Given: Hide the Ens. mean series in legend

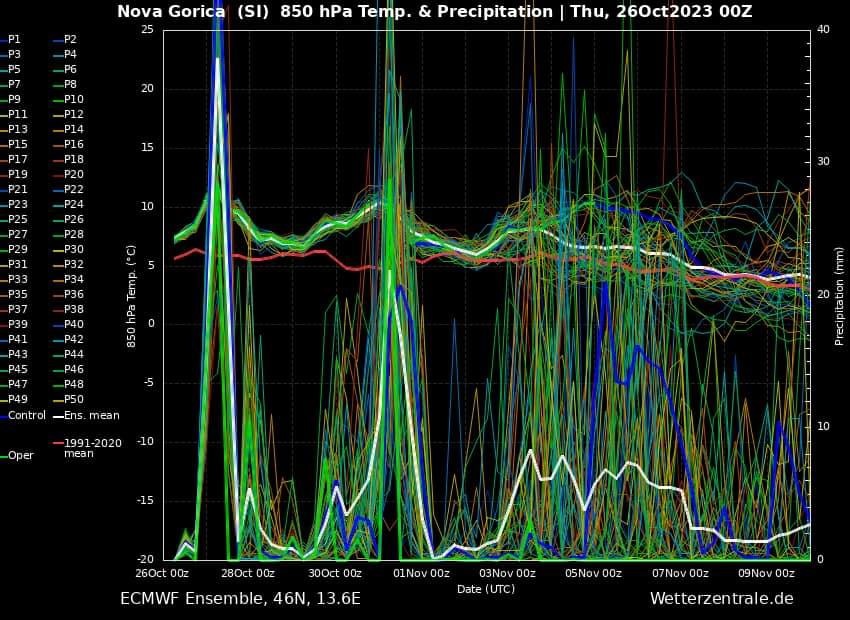Looking at the screenshot, I should tap(91, 415).
